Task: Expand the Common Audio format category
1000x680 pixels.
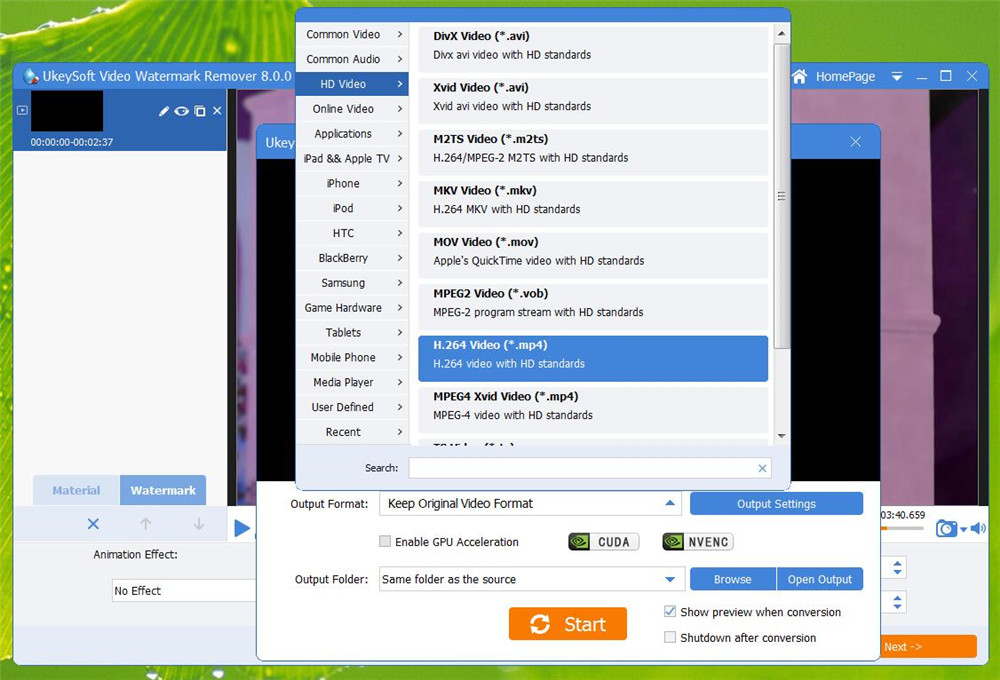Action: point(352,59)
